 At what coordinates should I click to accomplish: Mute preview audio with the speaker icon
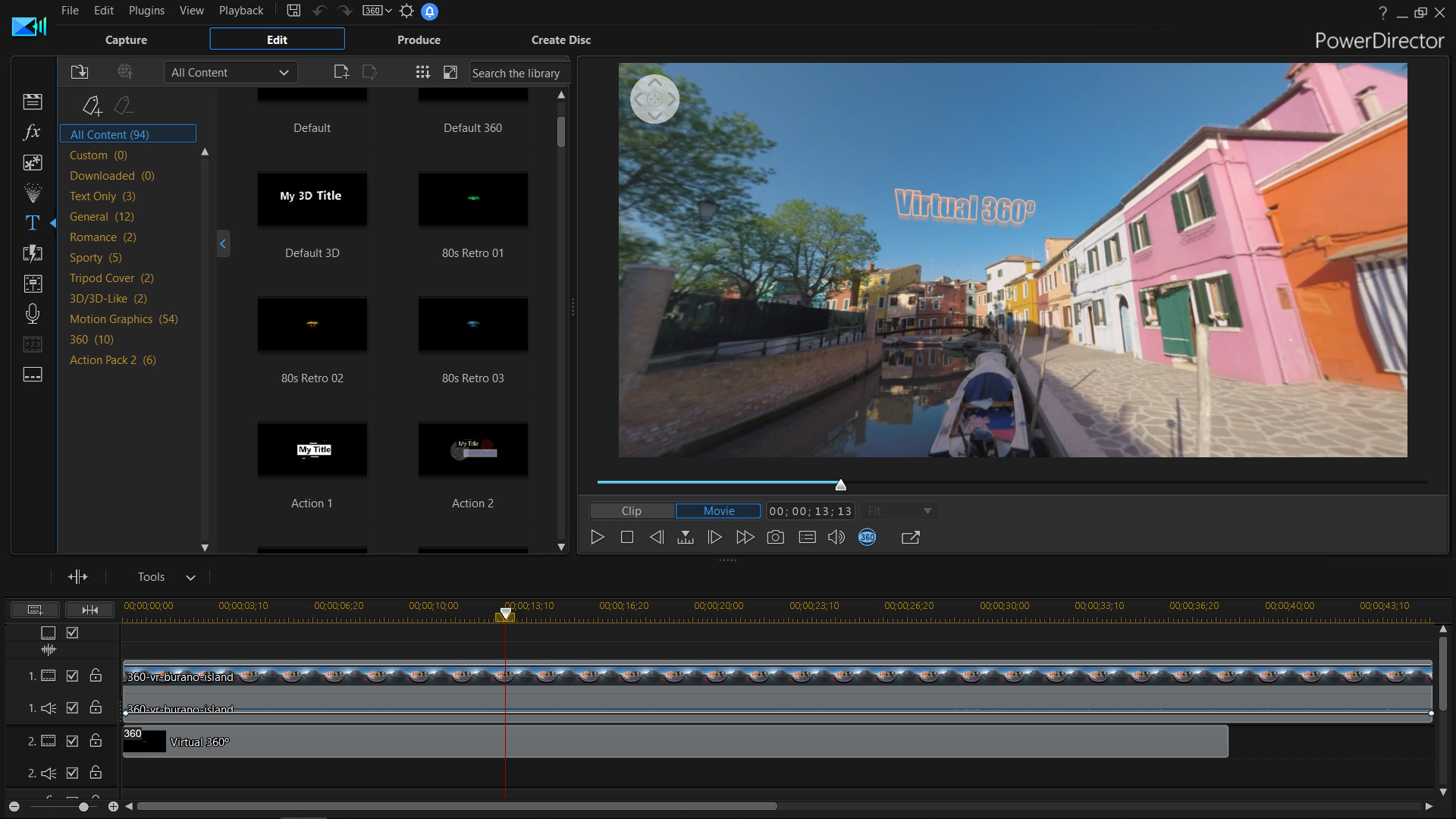coord(836,537)
